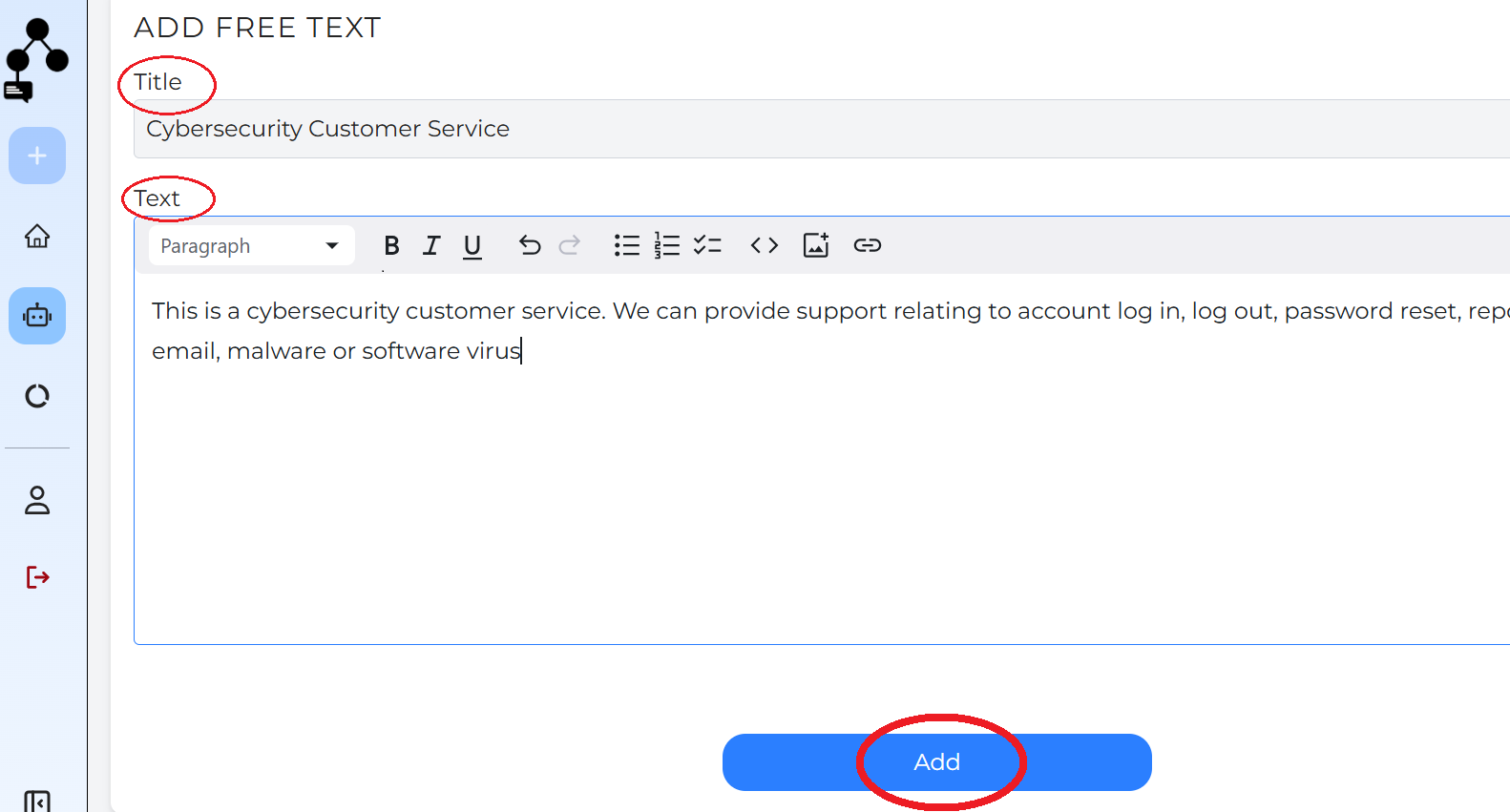Click the Title input field
The height and width of the screenshot is (812, 1510).
(822, 129)
